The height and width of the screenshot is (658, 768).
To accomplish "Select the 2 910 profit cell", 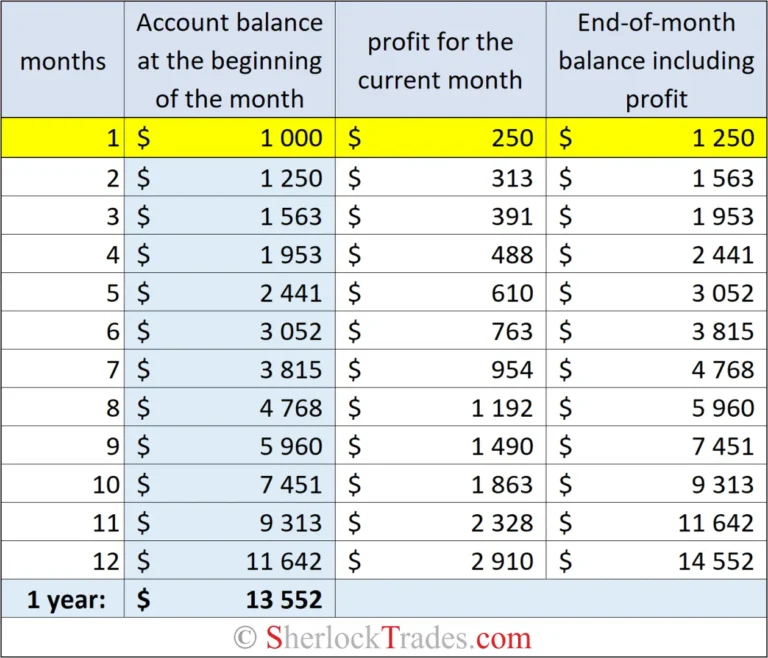I will [440, 561].
